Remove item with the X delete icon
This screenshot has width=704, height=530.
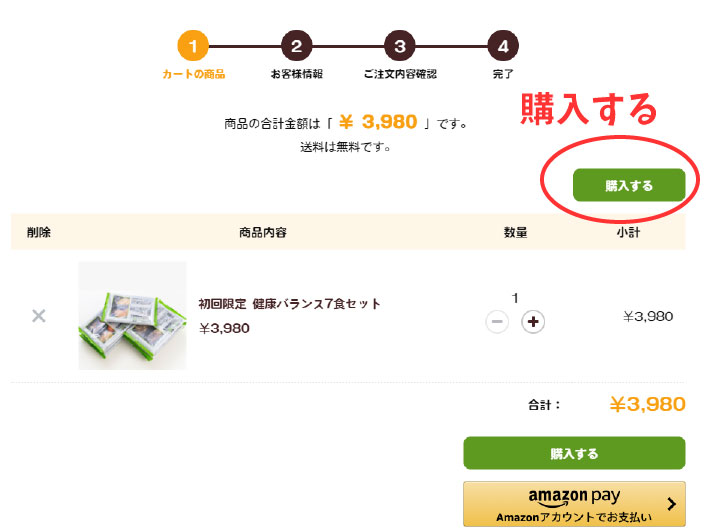tap(39, 316)
